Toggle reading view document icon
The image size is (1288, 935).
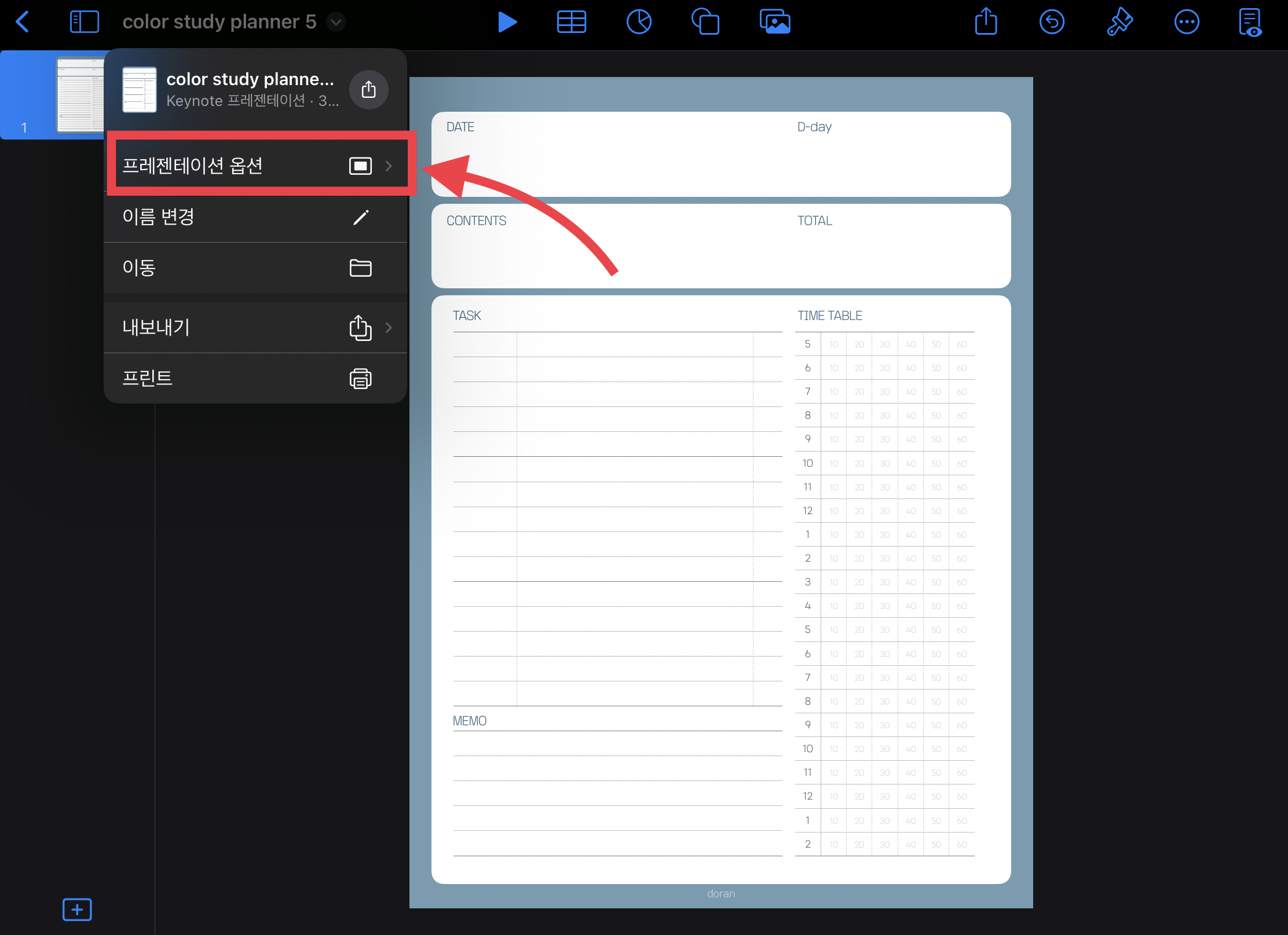coord(1250,22)
